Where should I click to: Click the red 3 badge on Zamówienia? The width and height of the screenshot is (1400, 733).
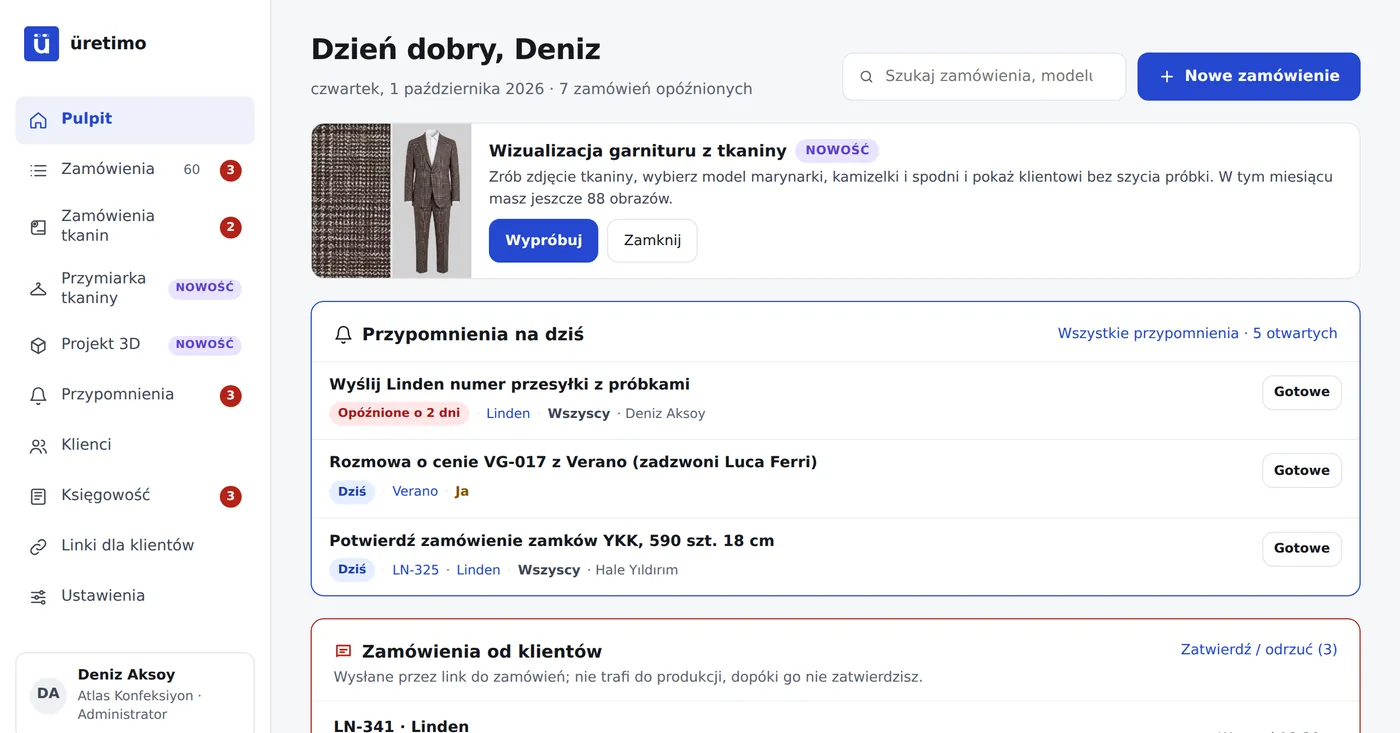(231, 170)
